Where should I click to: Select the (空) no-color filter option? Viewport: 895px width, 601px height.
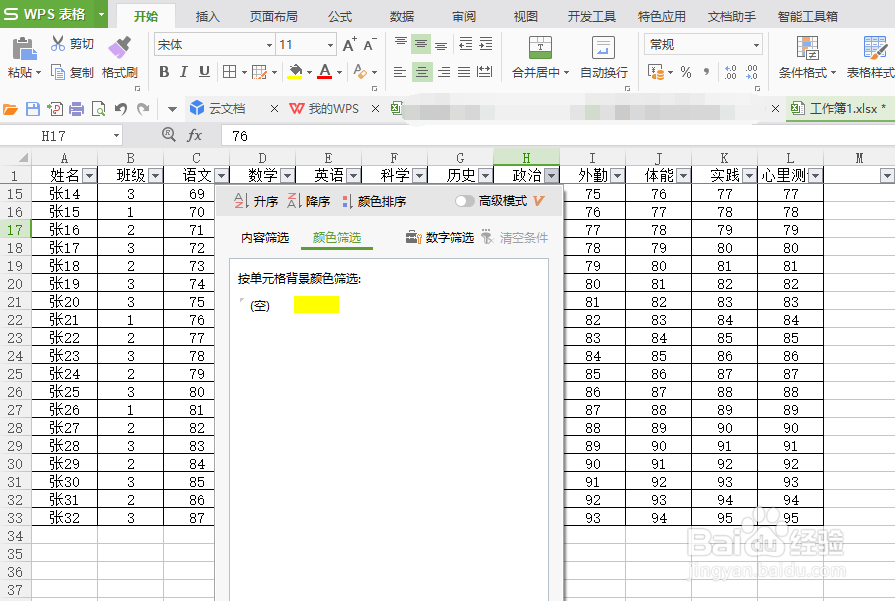[260, 306]
